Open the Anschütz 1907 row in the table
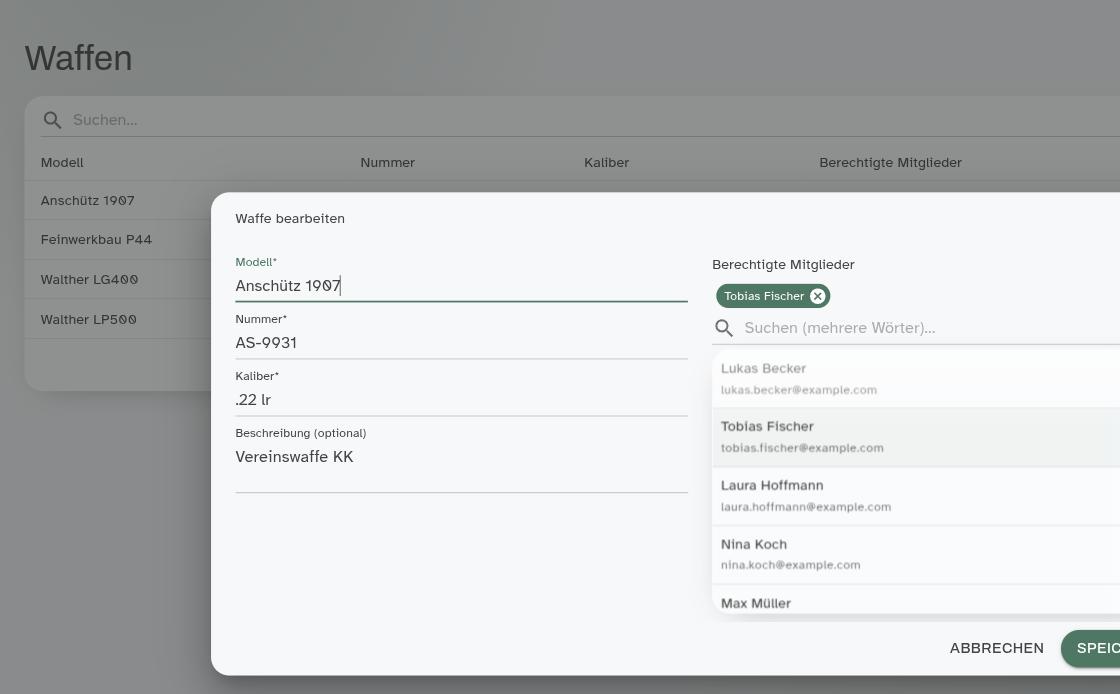The image size is (1120, 694). tap(118, 201)
